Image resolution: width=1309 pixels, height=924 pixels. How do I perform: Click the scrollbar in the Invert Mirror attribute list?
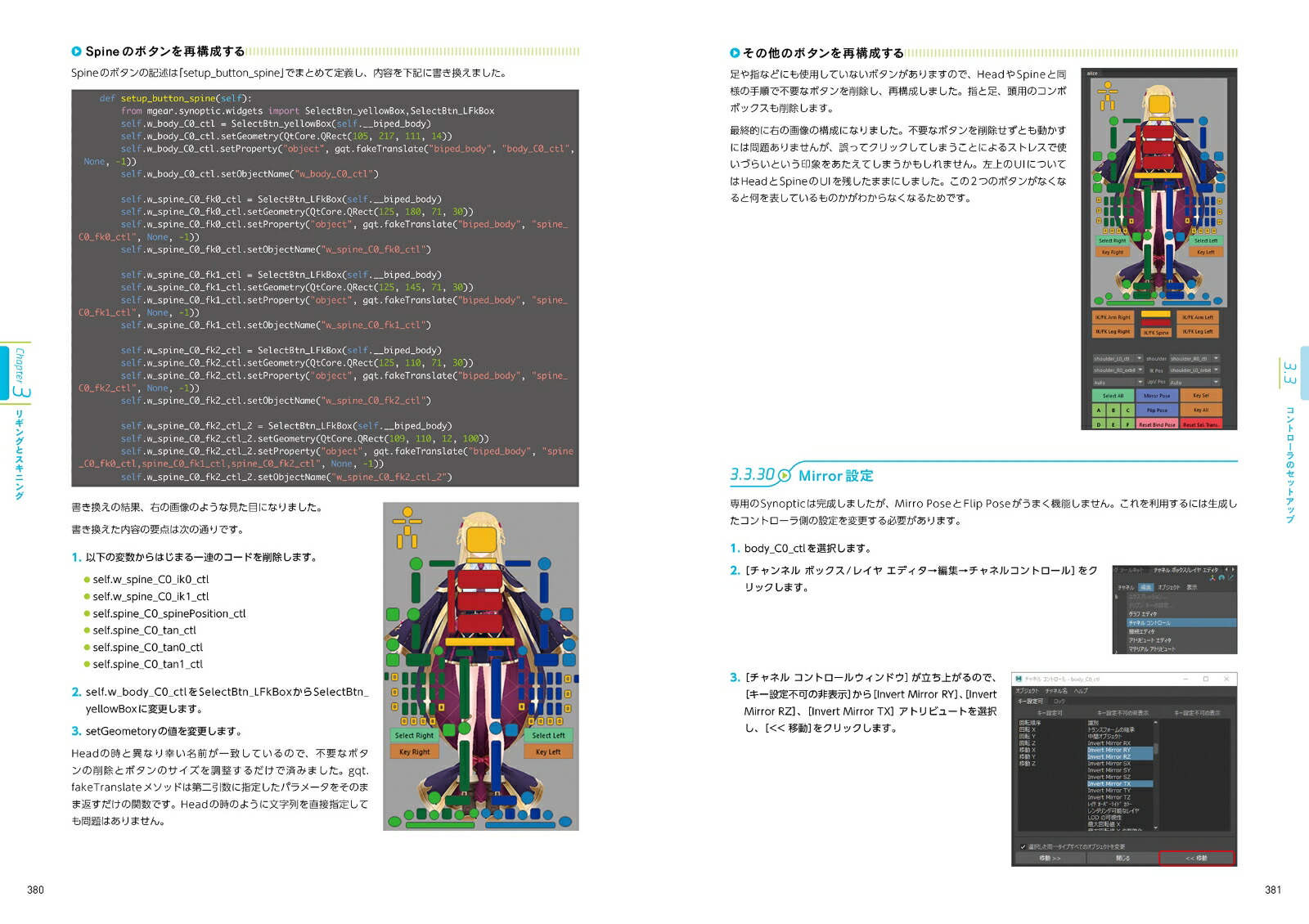point(1154,748)
